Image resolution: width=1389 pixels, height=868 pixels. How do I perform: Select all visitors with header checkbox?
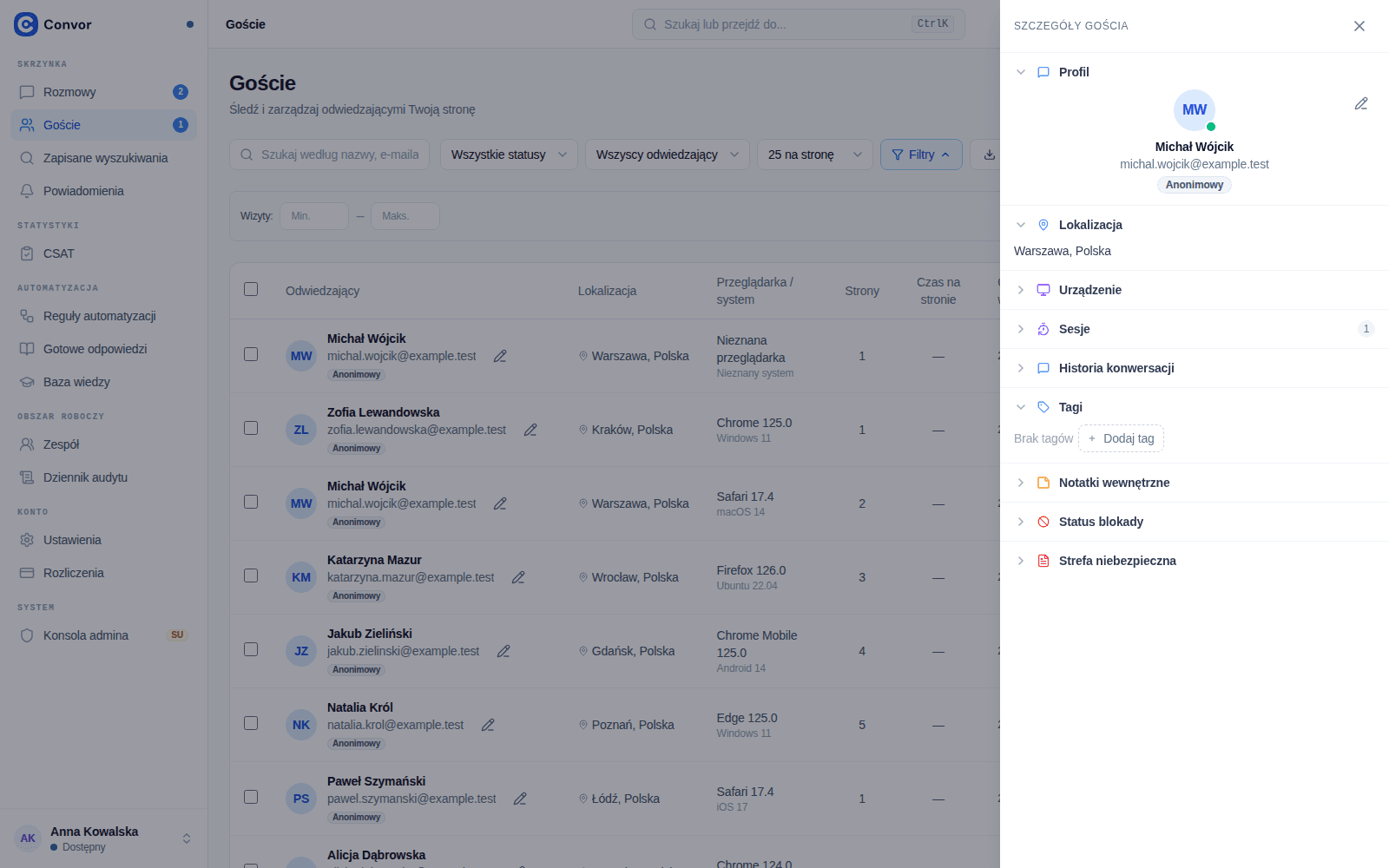point(251,289)
